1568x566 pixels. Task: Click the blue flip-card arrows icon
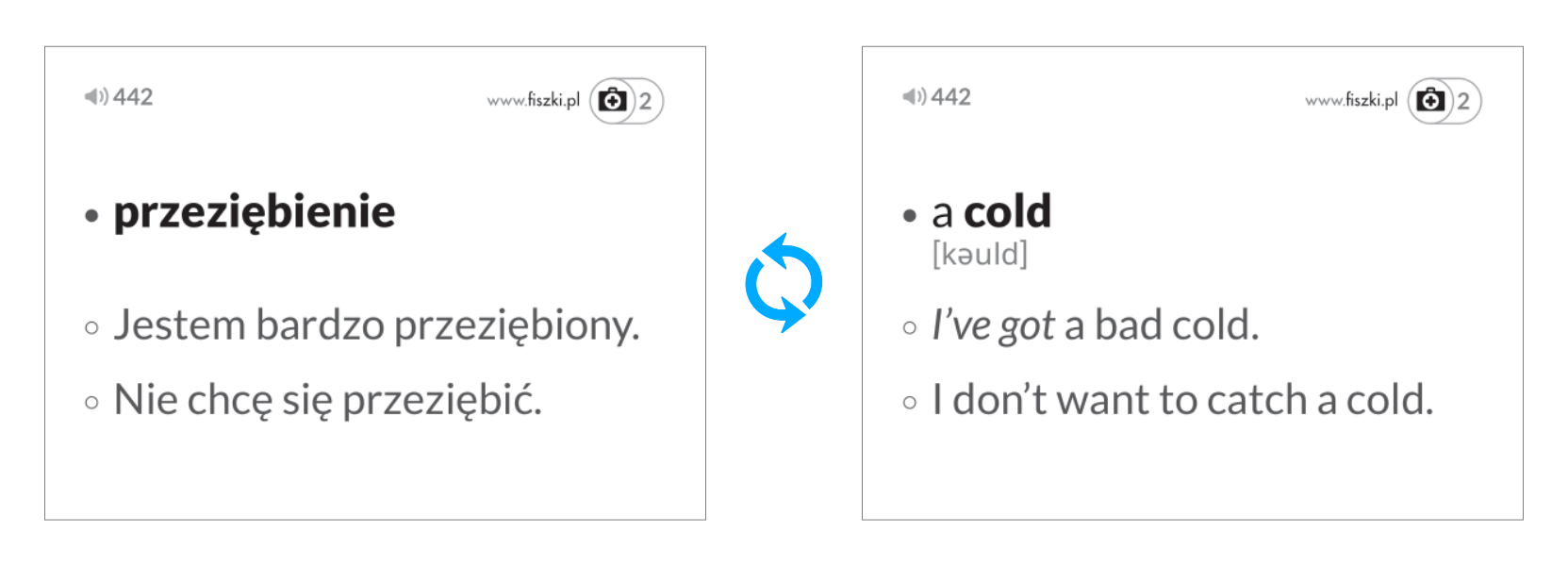(784, 283)
